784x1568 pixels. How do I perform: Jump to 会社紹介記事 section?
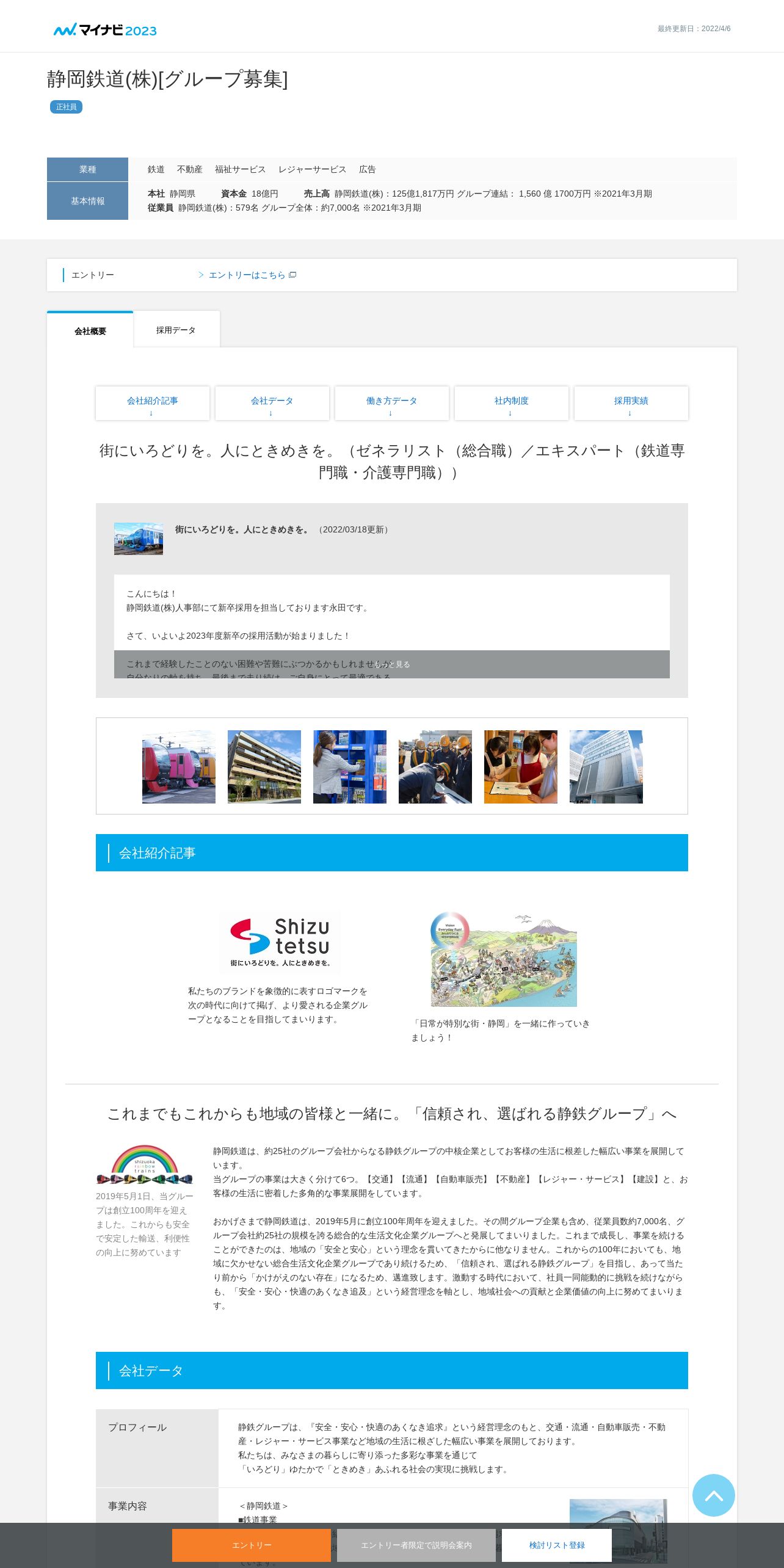pyautogui.click(x=153, y=403)
